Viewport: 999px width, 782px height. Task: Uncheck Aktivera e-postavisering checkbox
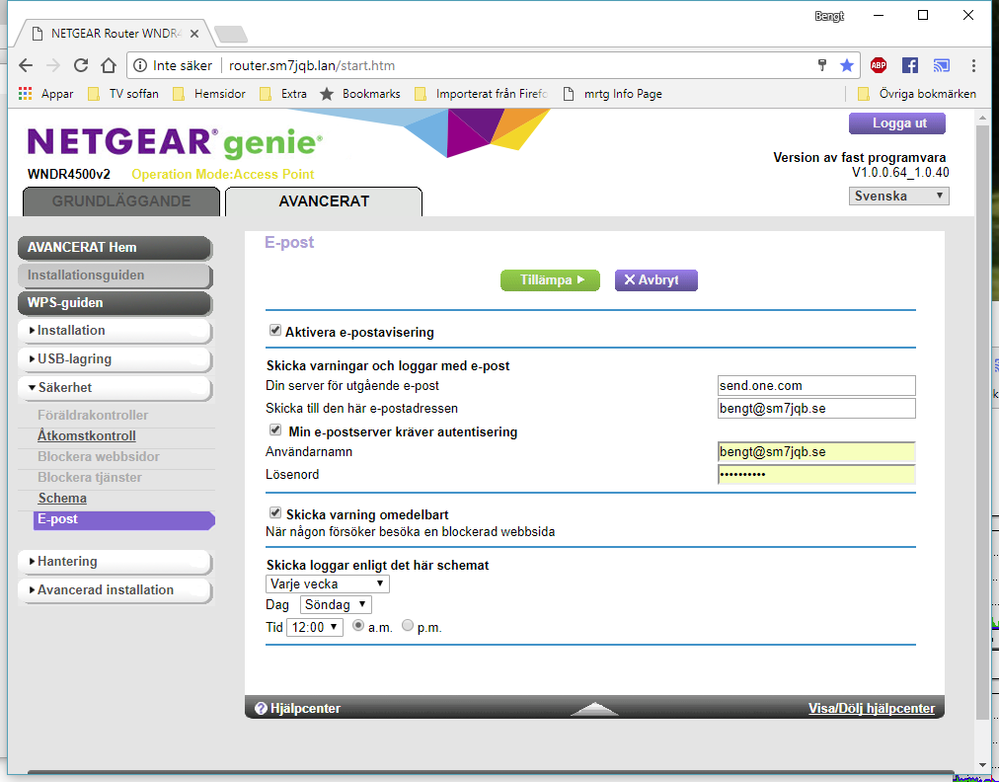coord(275,331)
